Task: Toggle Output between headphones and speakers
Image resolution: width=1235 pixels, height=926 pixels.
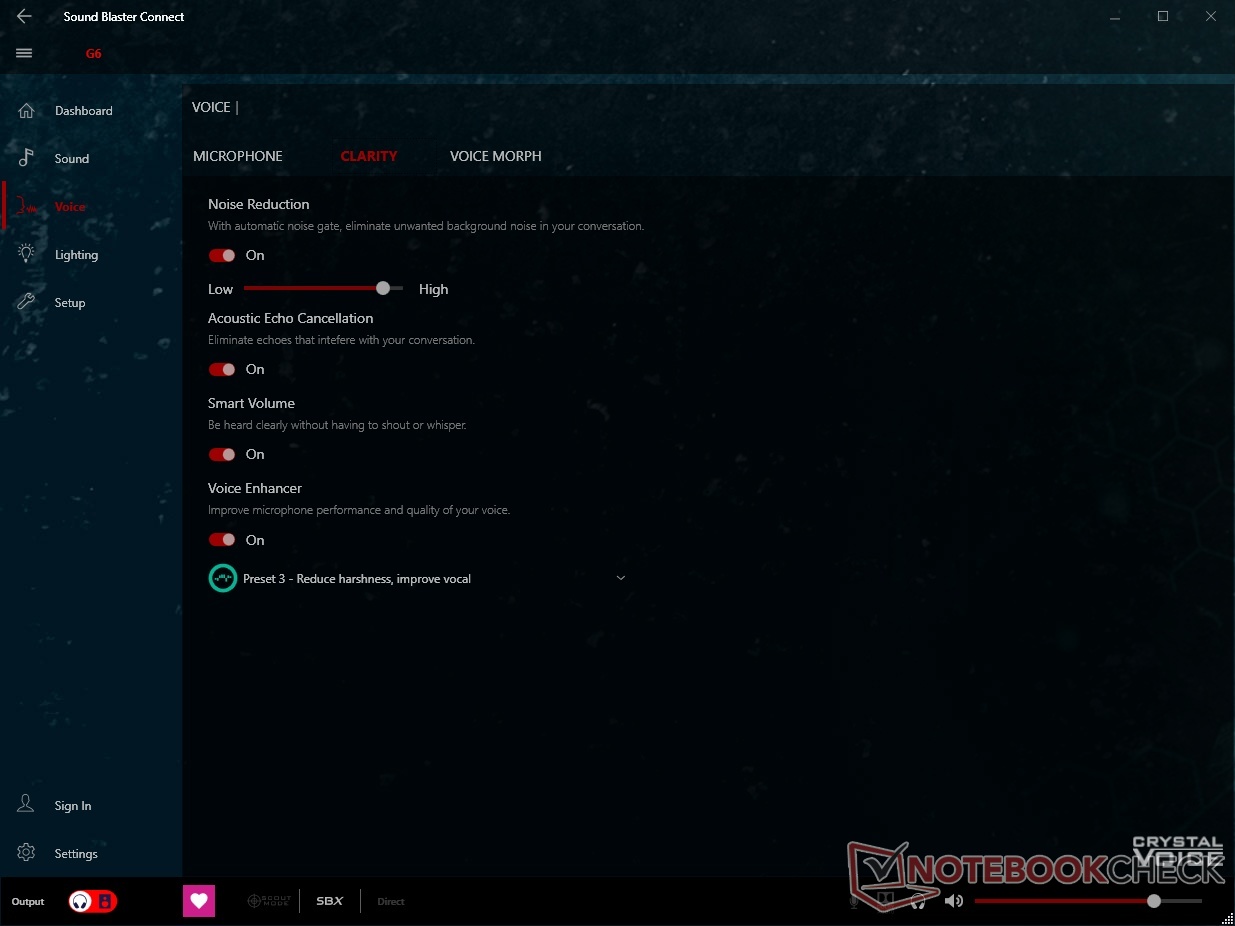Action: click(x=93, y=901)
